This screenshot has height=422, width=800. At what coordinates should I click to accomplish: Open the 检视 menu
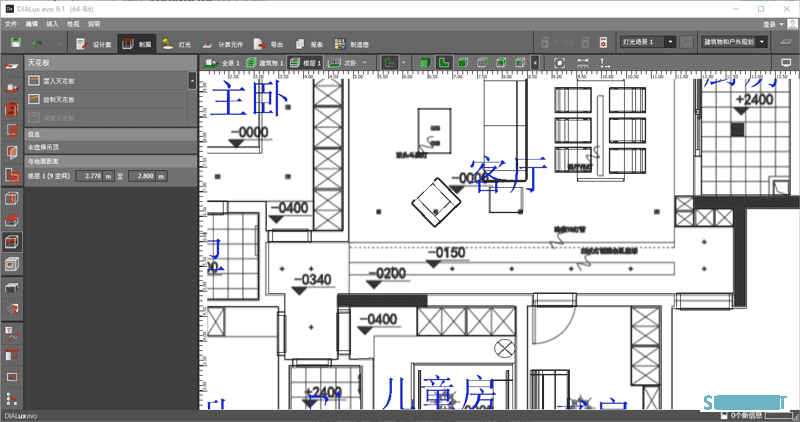[x=73, y=24]
